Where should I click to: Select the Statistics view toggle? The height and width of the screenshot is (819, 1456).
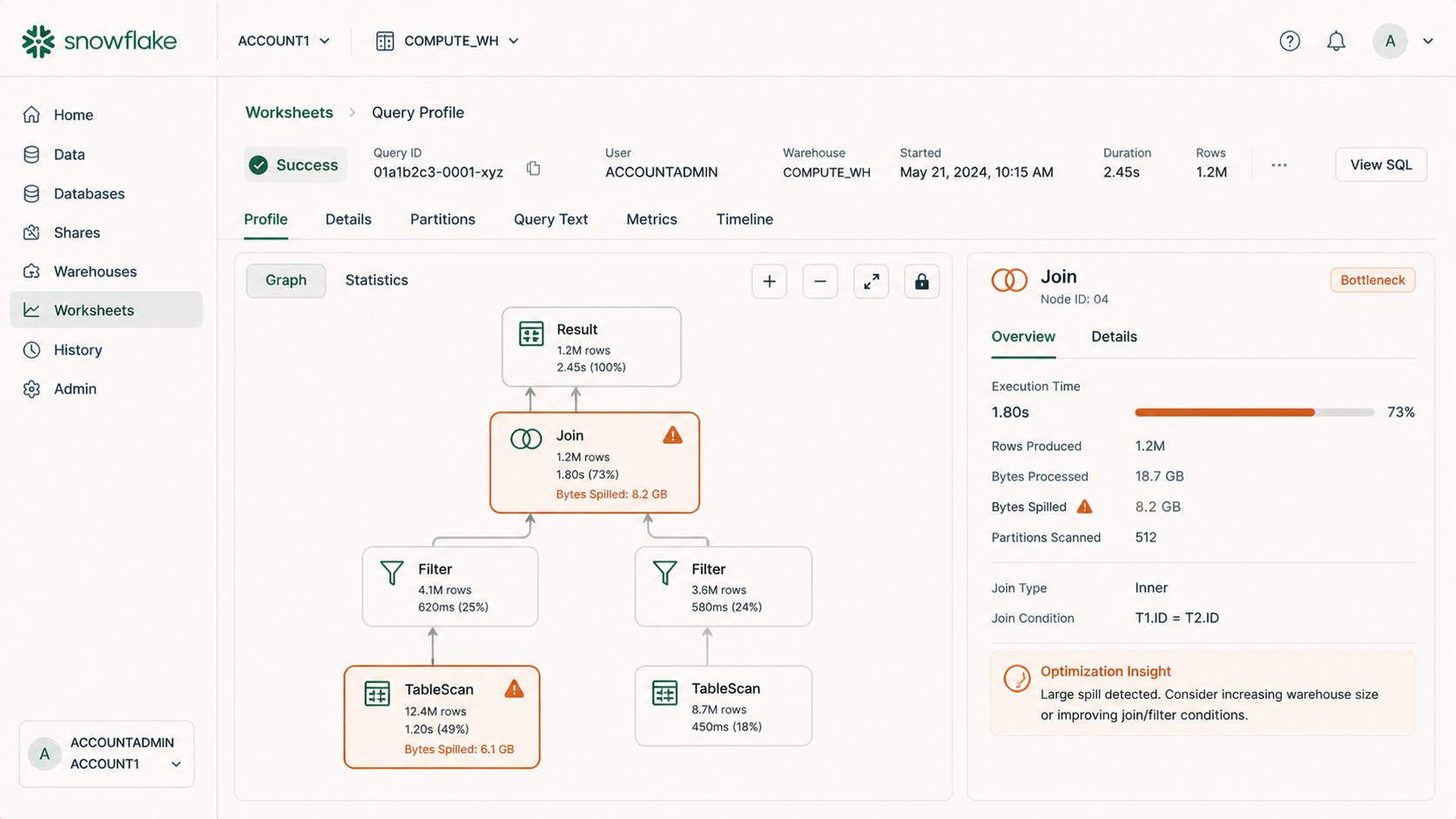(376, 280)
